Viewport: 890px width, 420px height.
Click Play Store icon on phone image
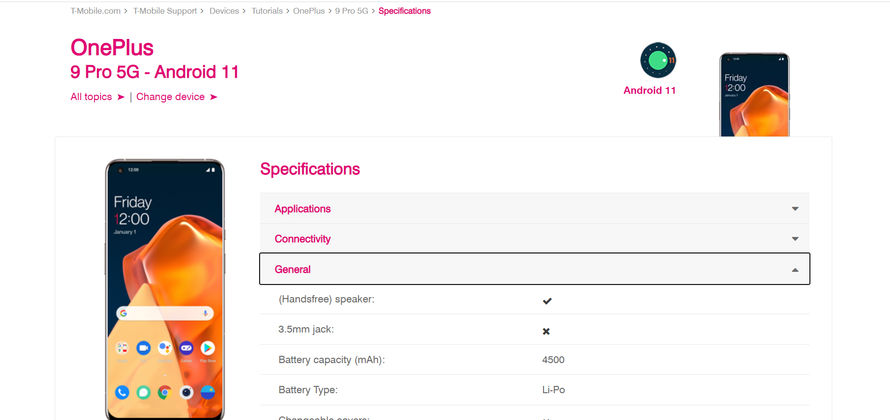(x=208, y=348)
